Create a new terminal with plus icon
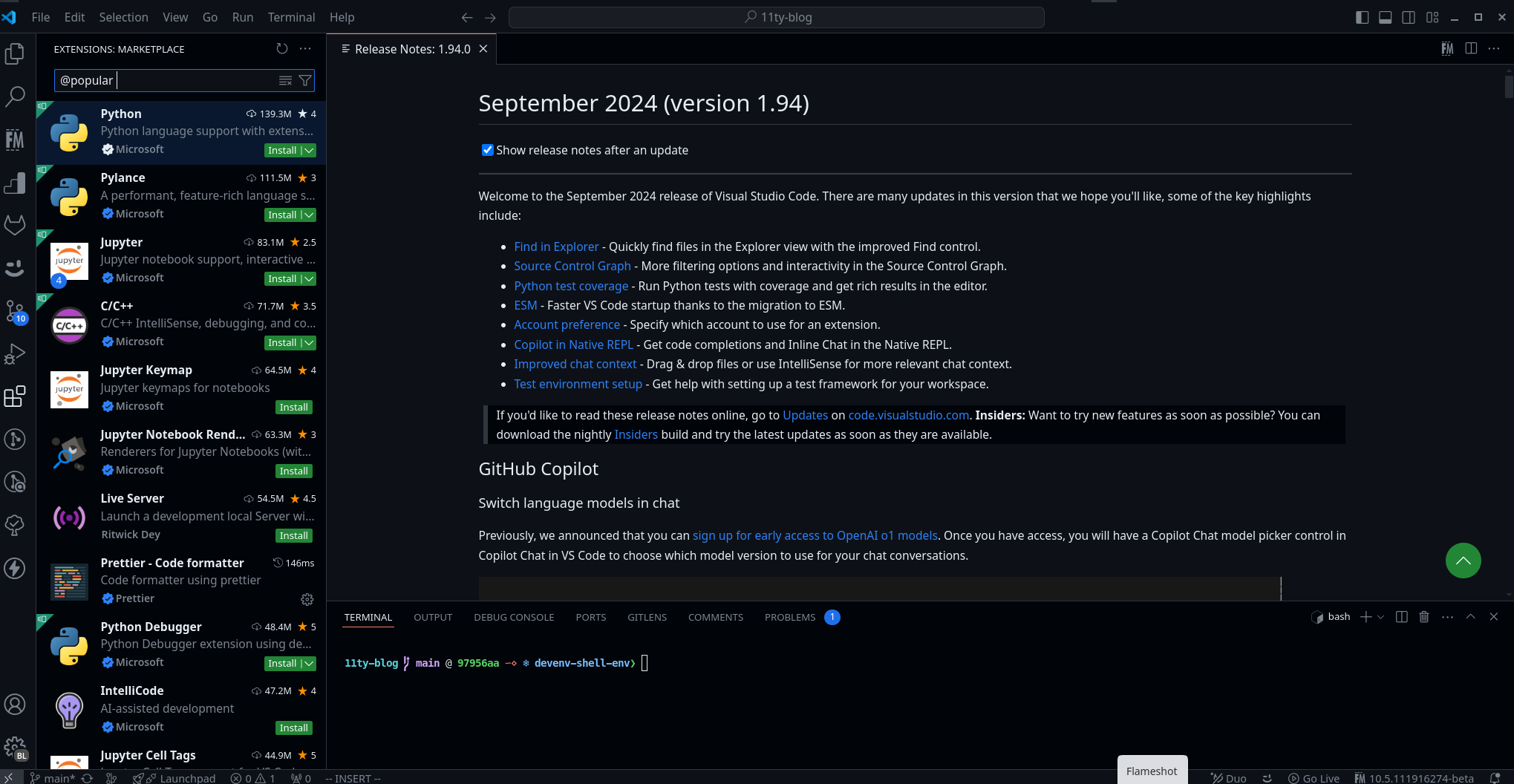Screen dimensions: 1514x784 click(1365, 617)
